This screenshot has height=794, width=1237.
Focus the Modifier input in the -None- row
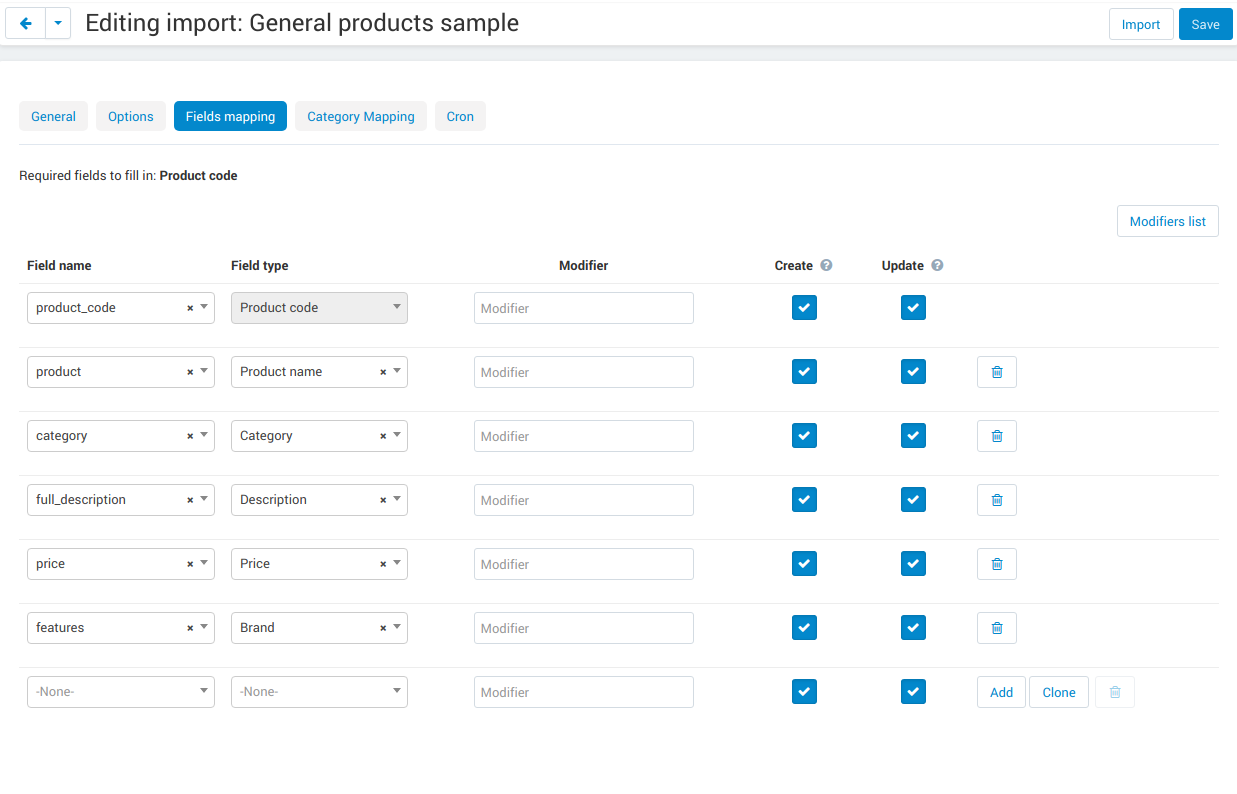point(584,692)
